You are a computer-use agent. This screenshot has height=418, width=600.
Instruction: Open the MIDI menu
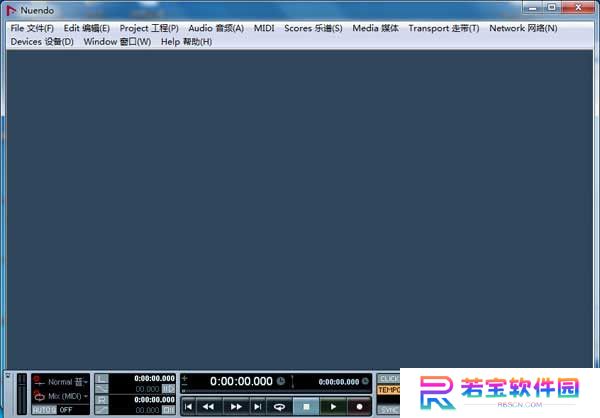(x=264, y=28)
